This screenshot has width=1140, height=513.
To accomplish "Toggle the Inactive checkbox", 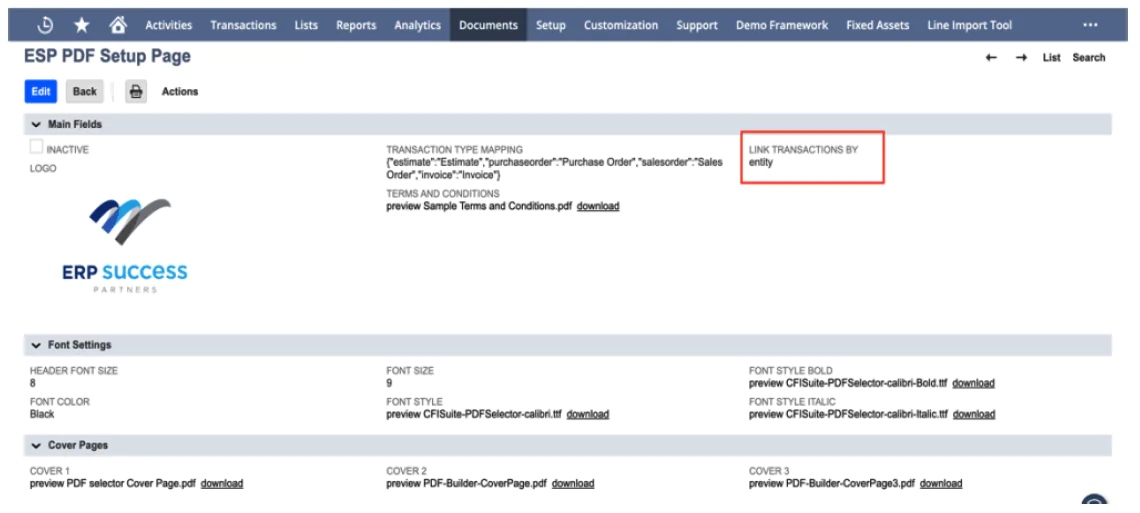I will 36,148.
